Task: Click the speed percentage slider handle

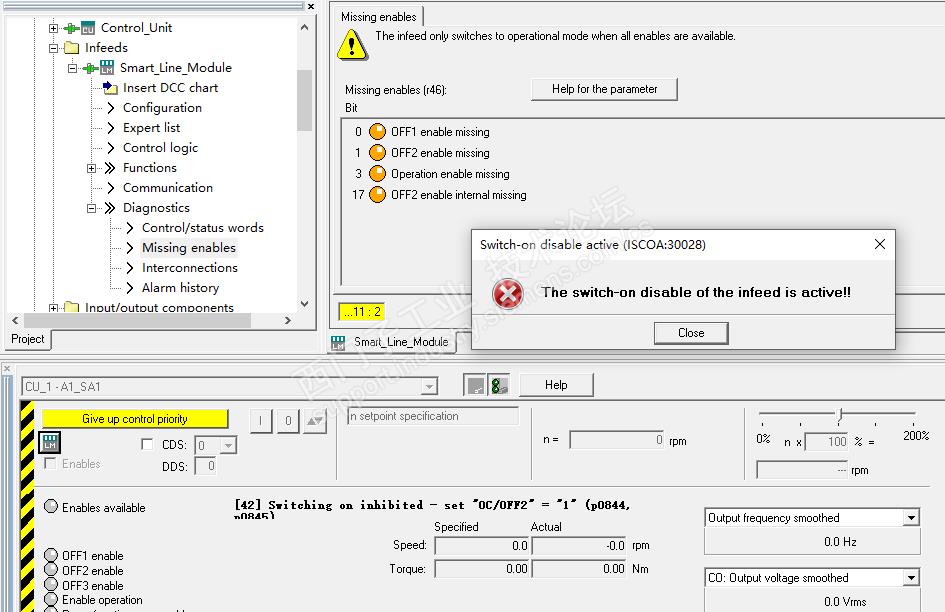Action: pos(840,414)
